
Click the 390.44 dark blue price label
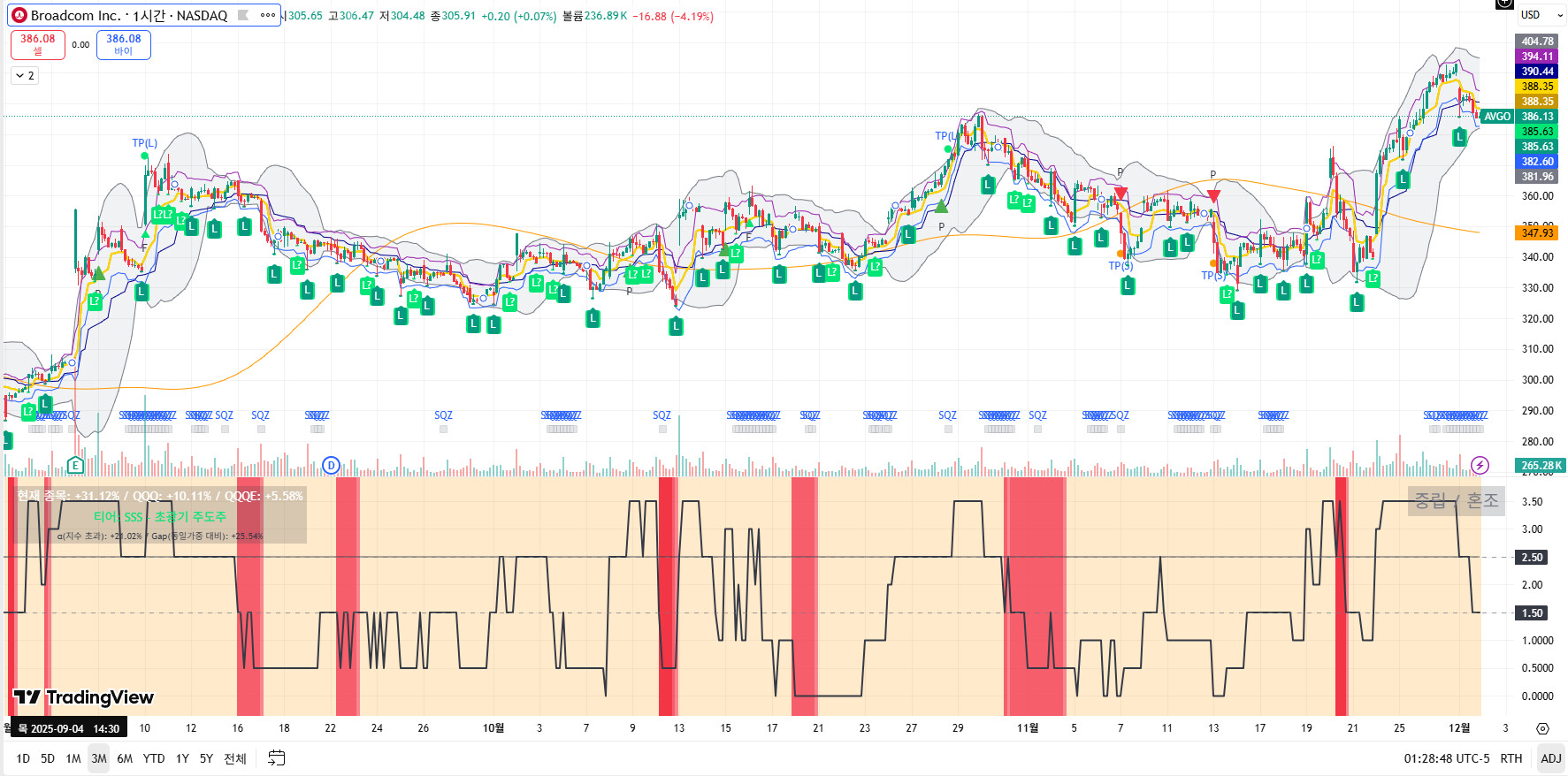[x=1538, y=72]
